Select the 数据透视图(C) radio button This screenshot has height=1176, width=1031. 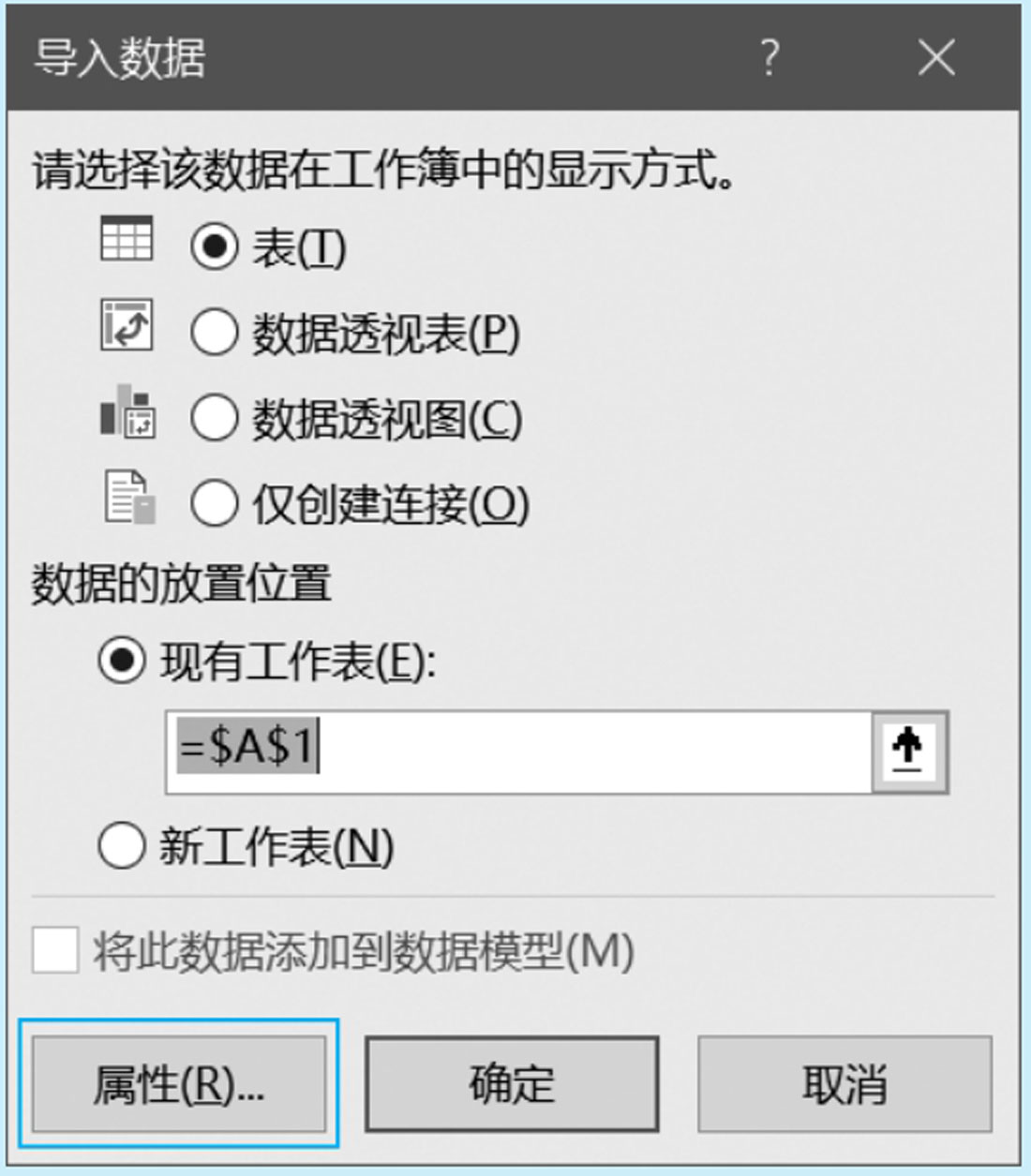214,419
